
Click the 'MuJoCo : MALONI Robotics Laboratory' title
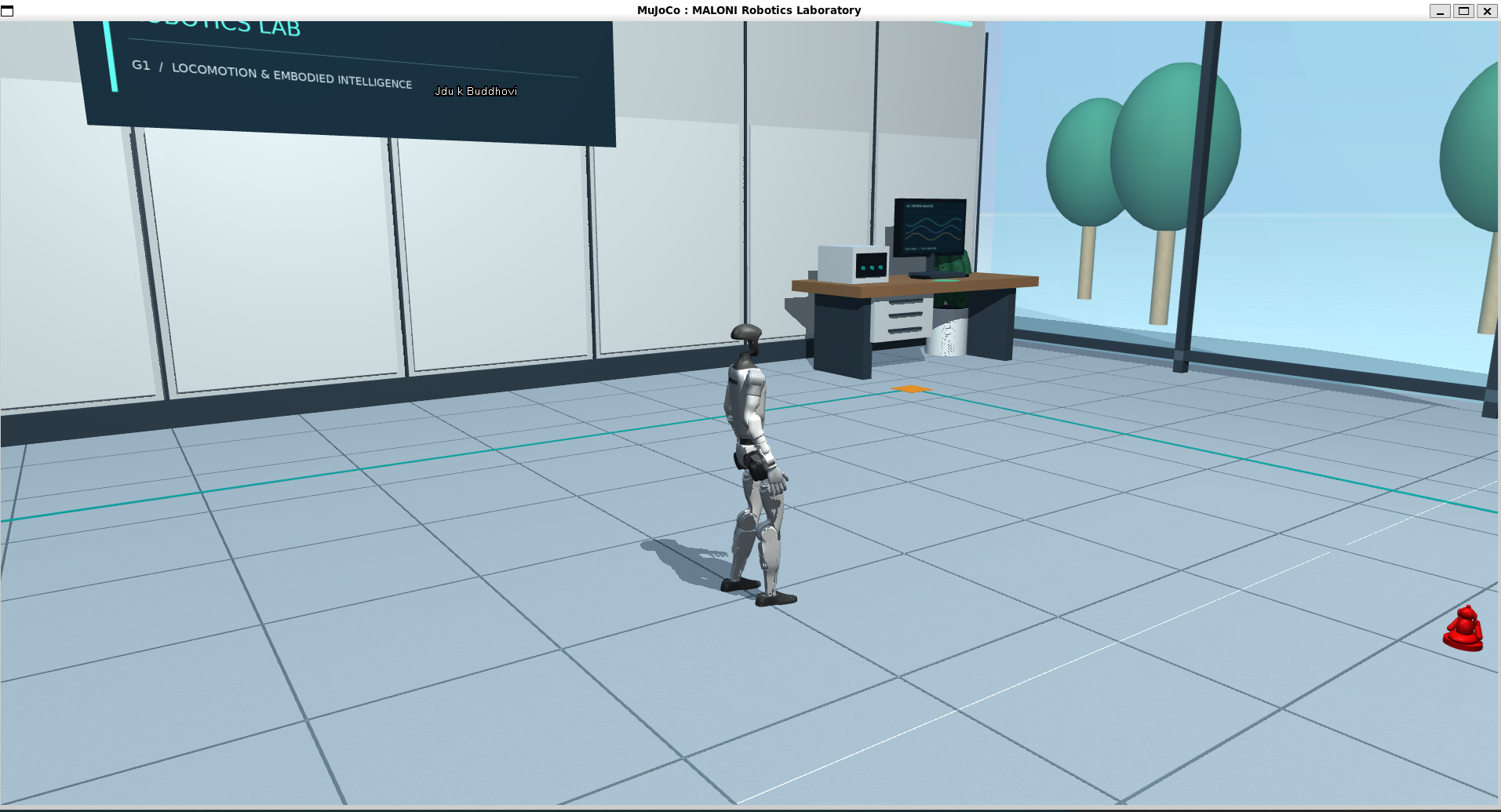click(749, 10)
